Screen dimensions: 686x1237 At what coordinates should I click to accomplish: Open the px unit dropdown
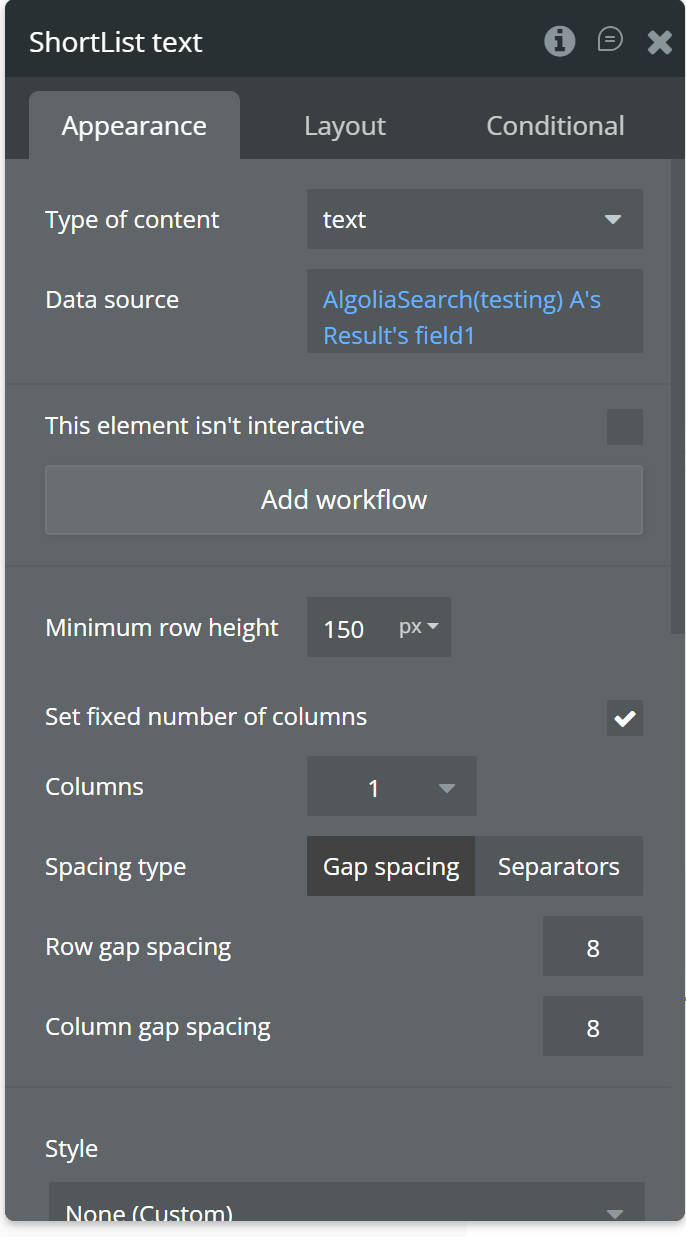(419, 628)
